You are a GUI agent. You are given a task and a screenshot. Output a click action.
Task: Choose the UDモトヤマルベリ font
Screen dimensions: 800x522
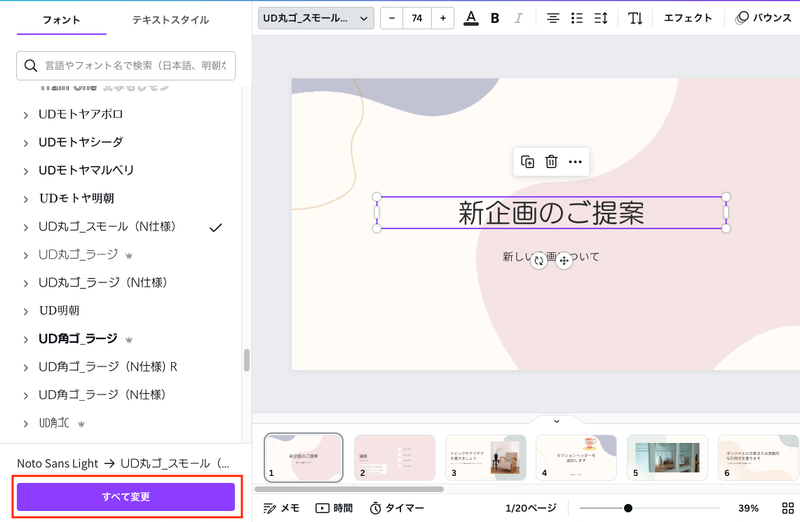[x=86, y=170]
